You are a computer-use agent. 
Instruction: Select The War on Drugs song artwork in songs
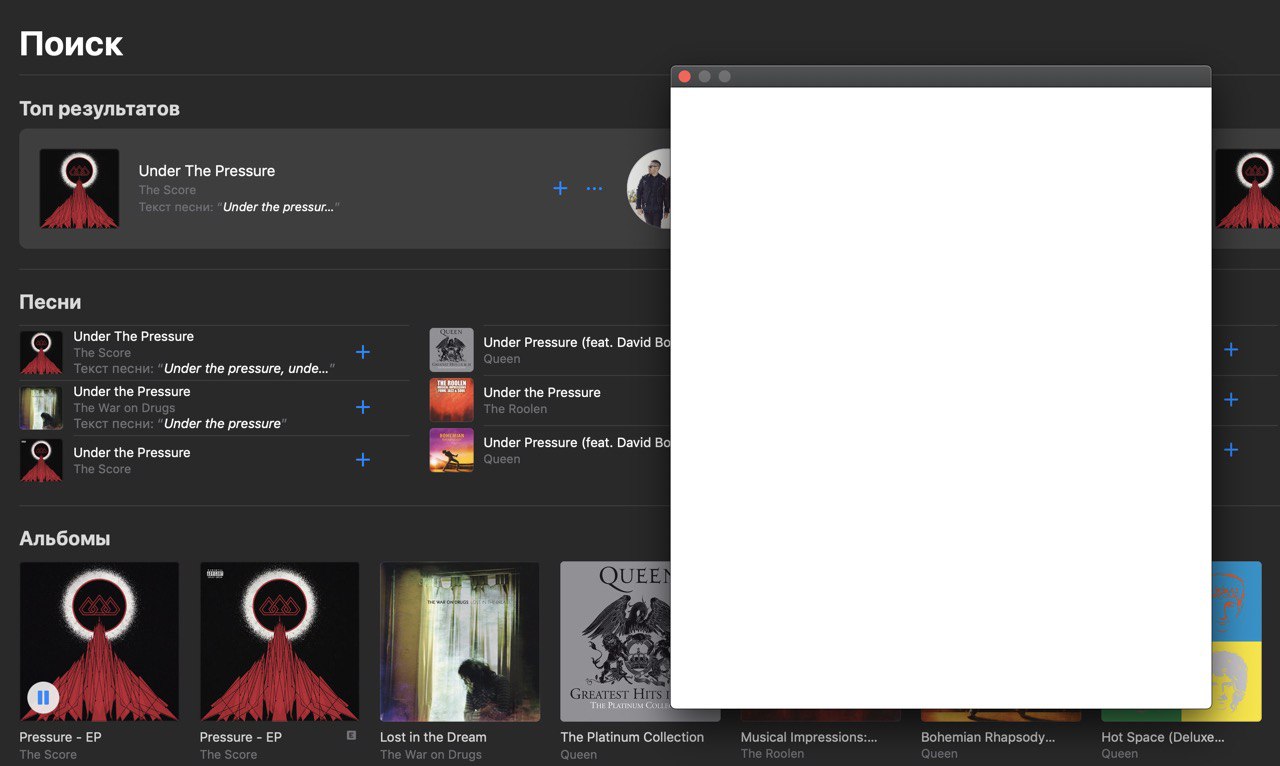41,408
